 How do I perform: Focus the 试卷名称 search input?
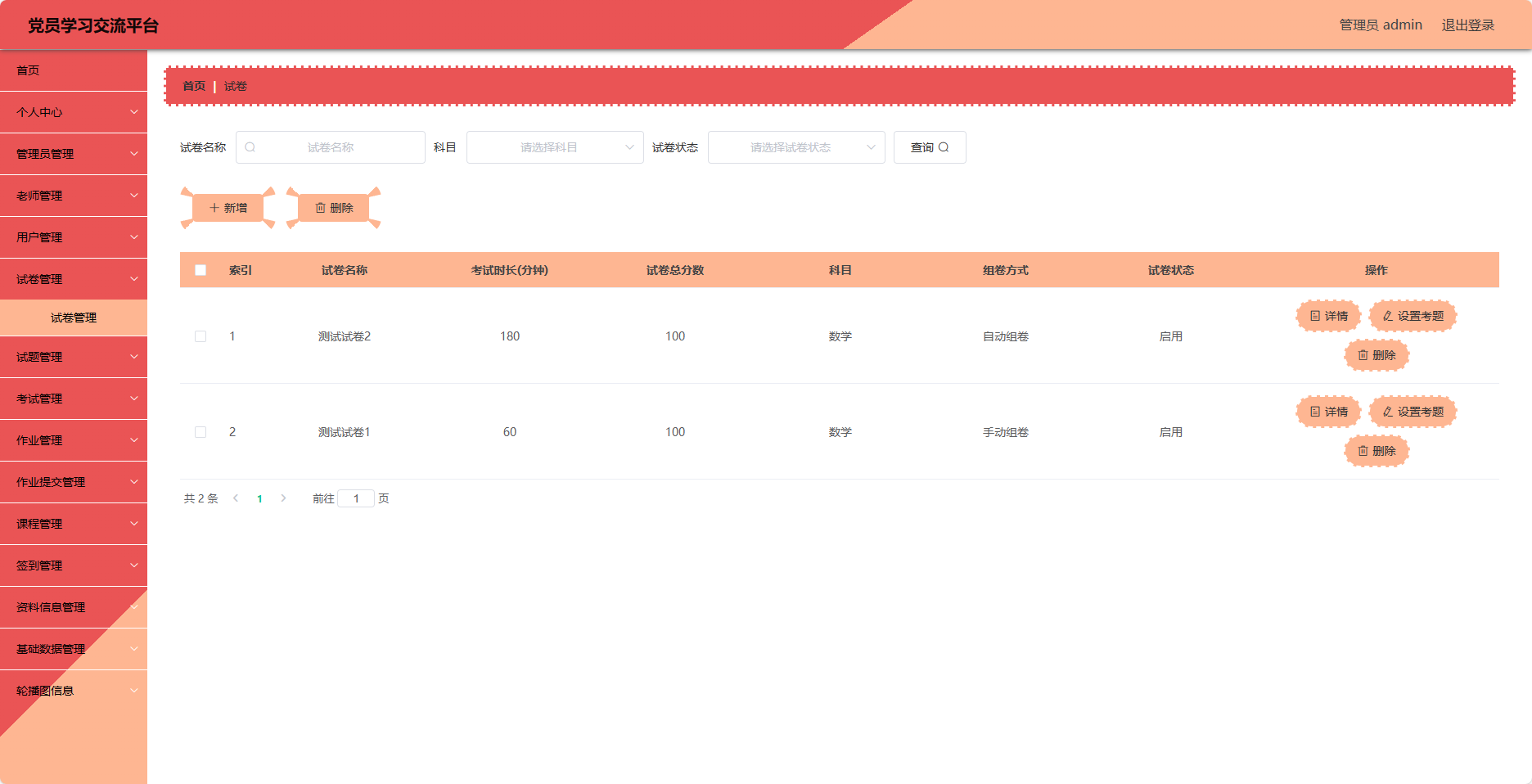point(331,147)
